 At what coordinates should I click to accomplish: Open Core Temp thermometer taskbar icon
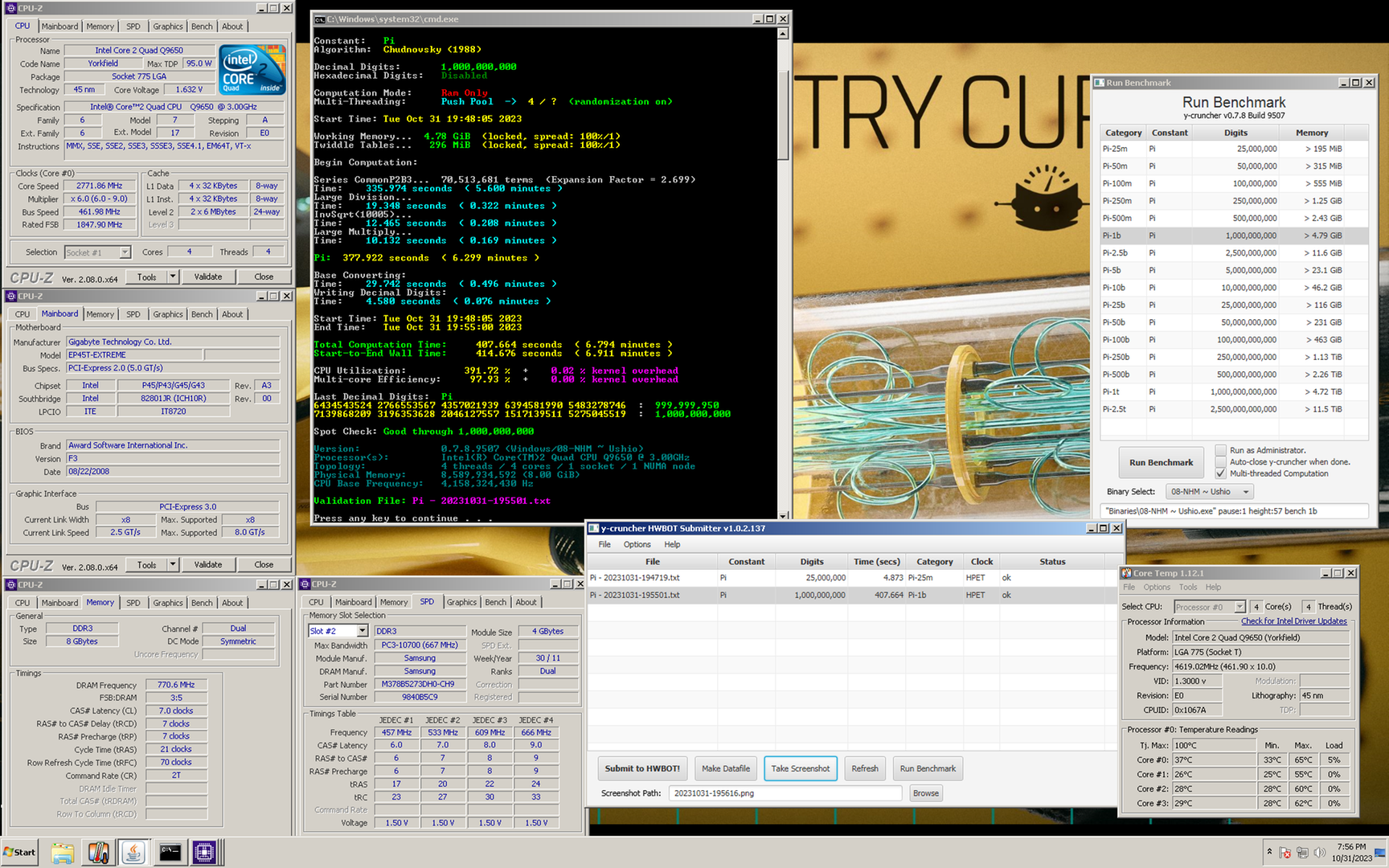click(x=98, y=853)
